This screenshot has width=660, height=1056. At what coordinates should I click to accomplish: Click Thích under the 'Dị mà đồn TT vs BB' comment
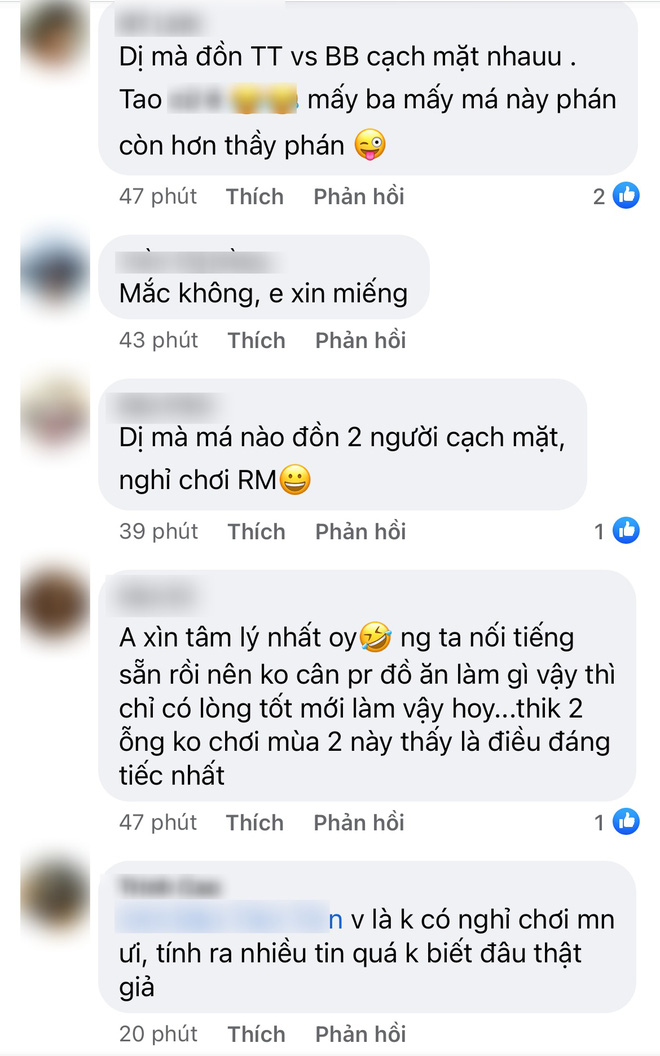point(255,197)
